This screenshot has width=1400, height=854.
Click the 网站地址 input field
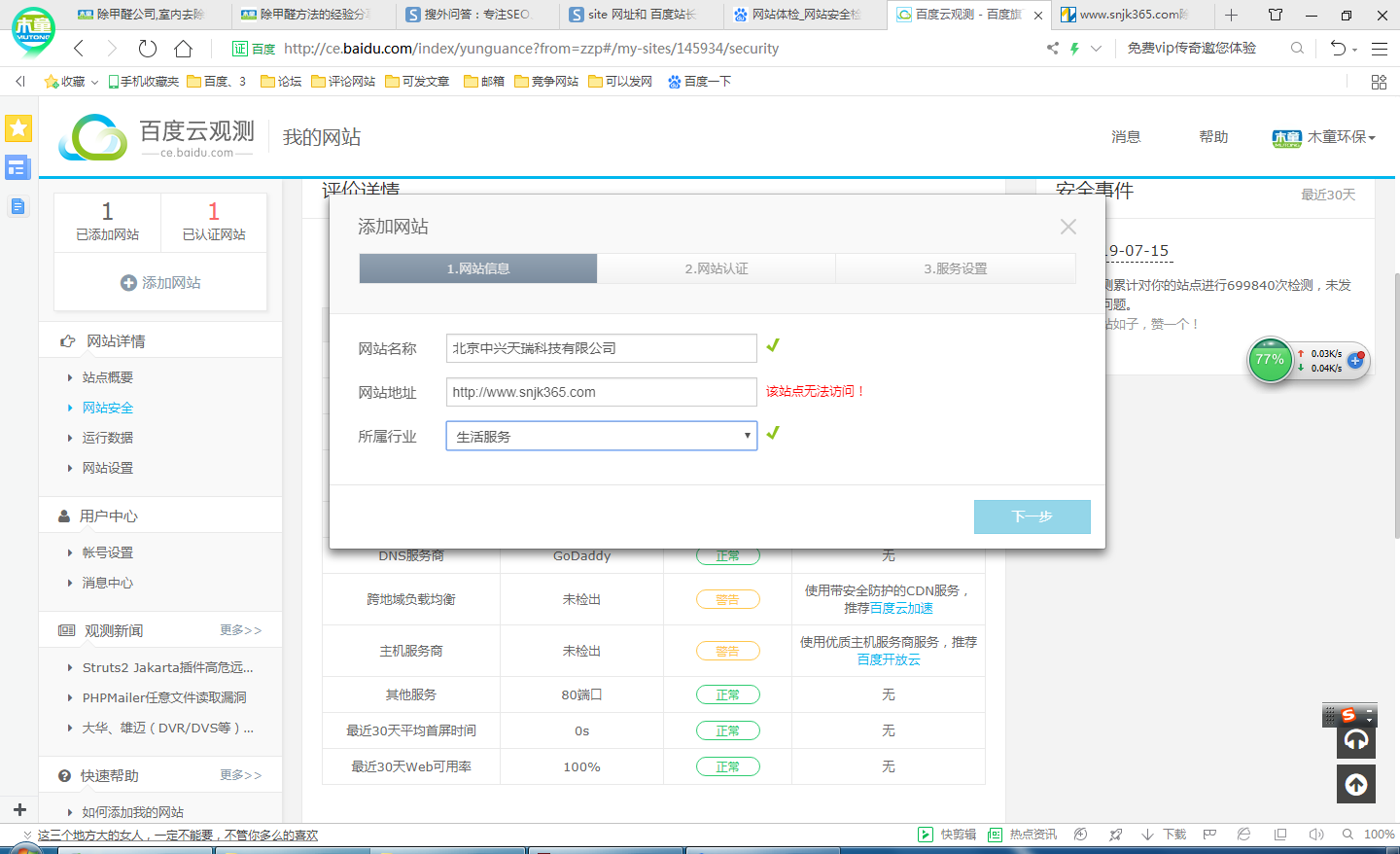pyautogui.click(x=602, y=392)
